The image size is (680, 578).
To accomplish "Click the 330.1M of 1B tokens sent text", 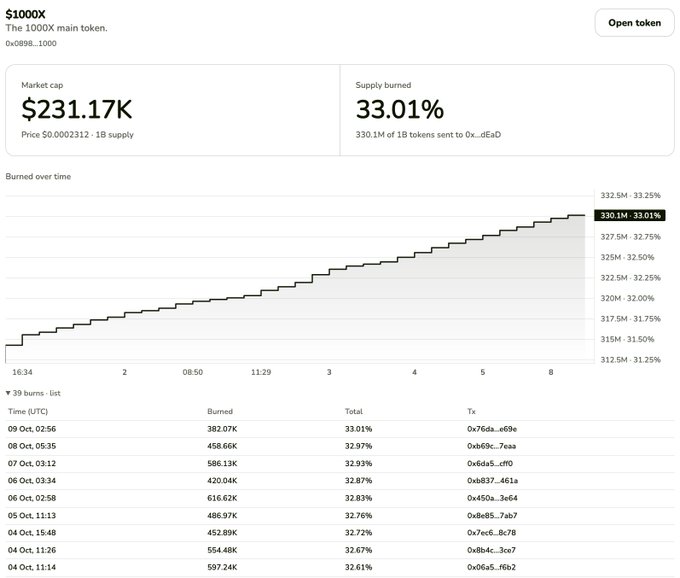I will [x=428, y=135].
